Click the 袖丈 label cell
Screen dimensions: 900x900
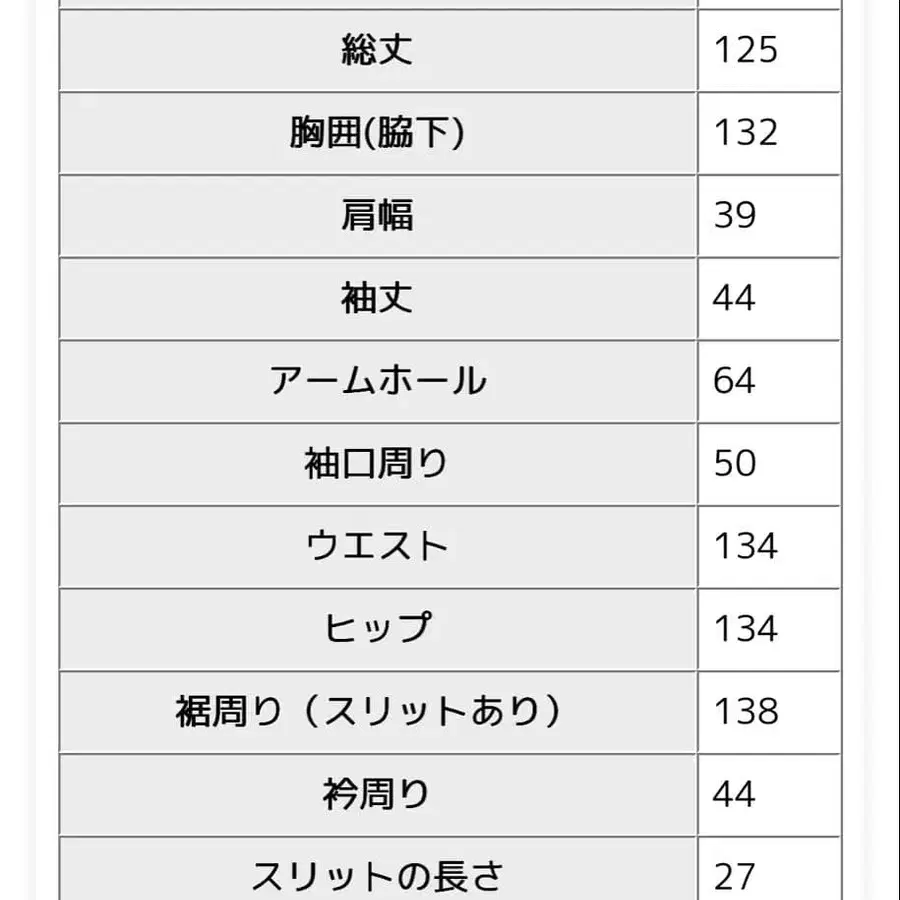point(377,298)
